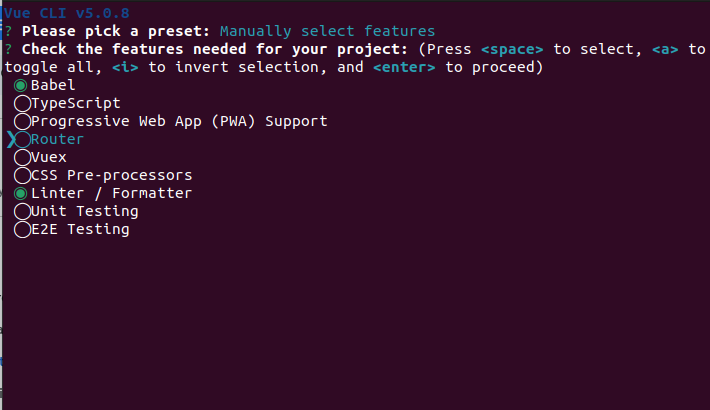The image size is (710, 410).
Task: Check the Unit Testing circle
Action: [22, 211]
